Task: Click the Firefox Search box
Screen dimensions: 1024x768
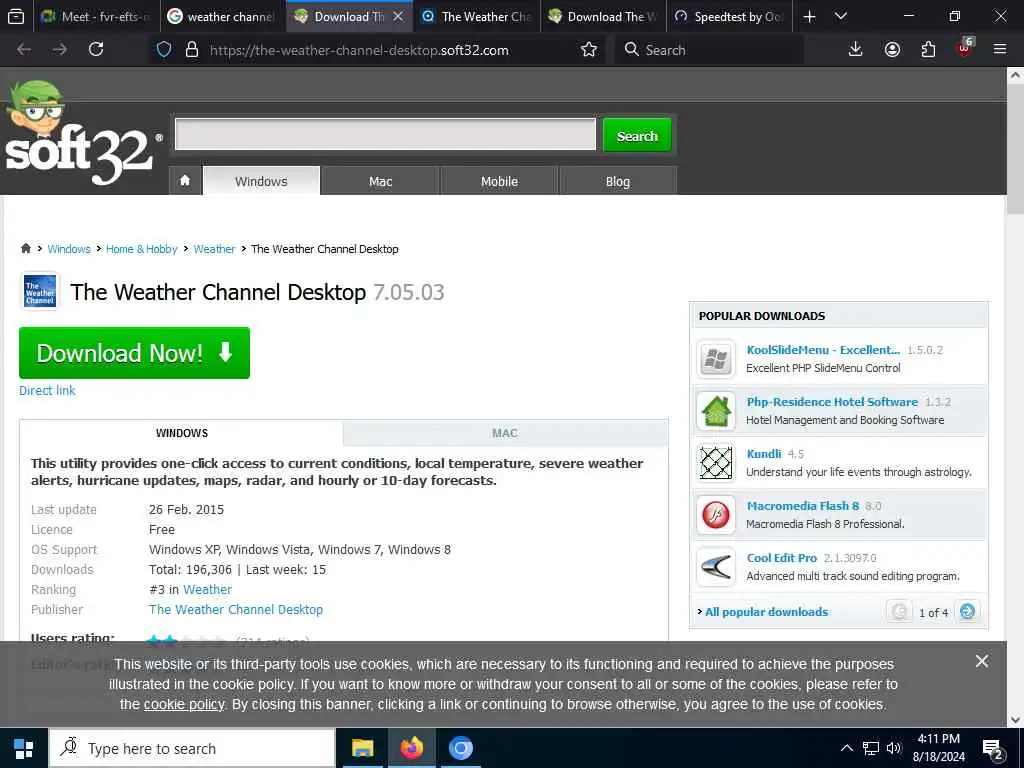Action: point(709,50)
